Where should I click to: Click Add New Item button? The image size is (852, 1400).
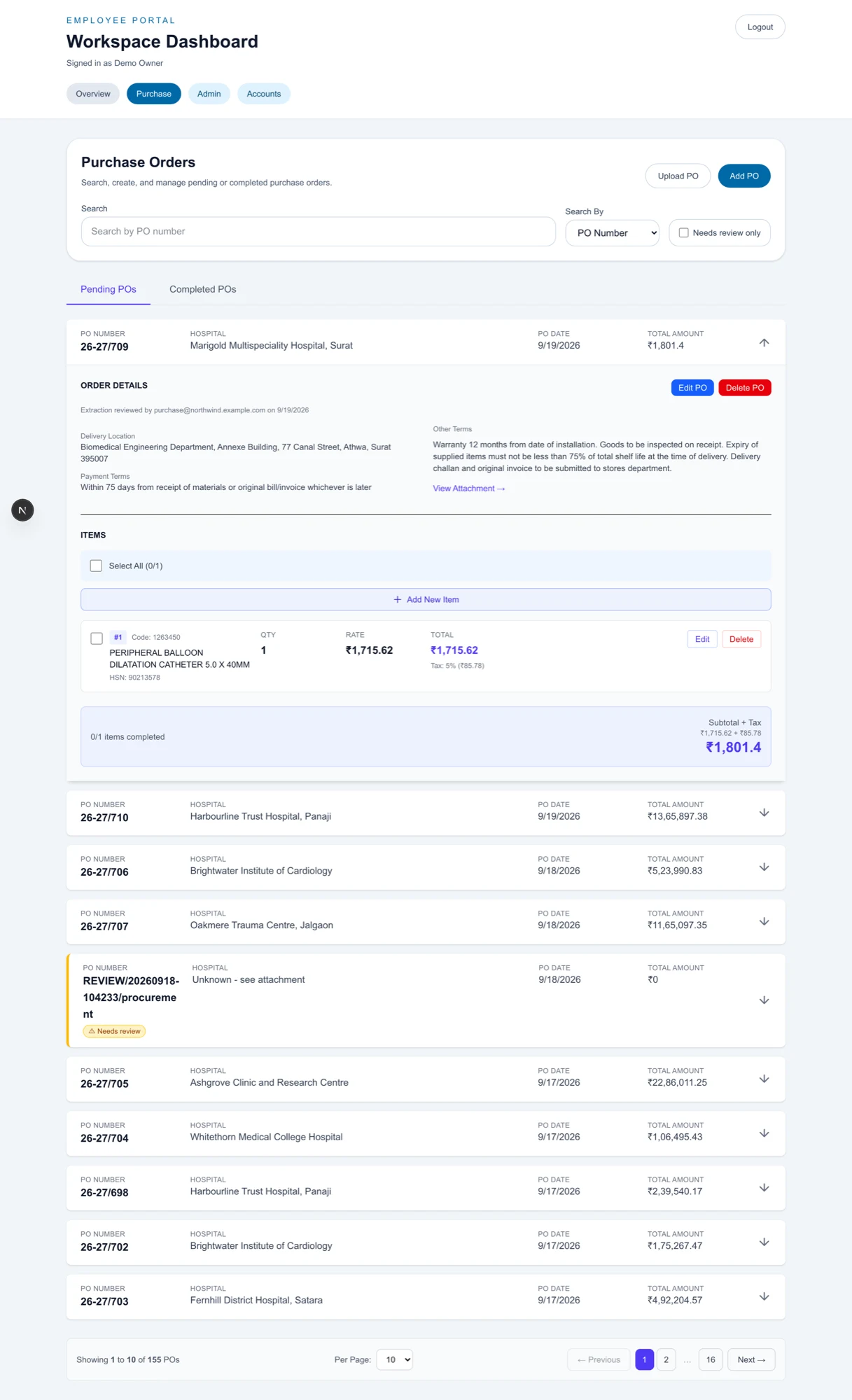(x=426, y=599)
